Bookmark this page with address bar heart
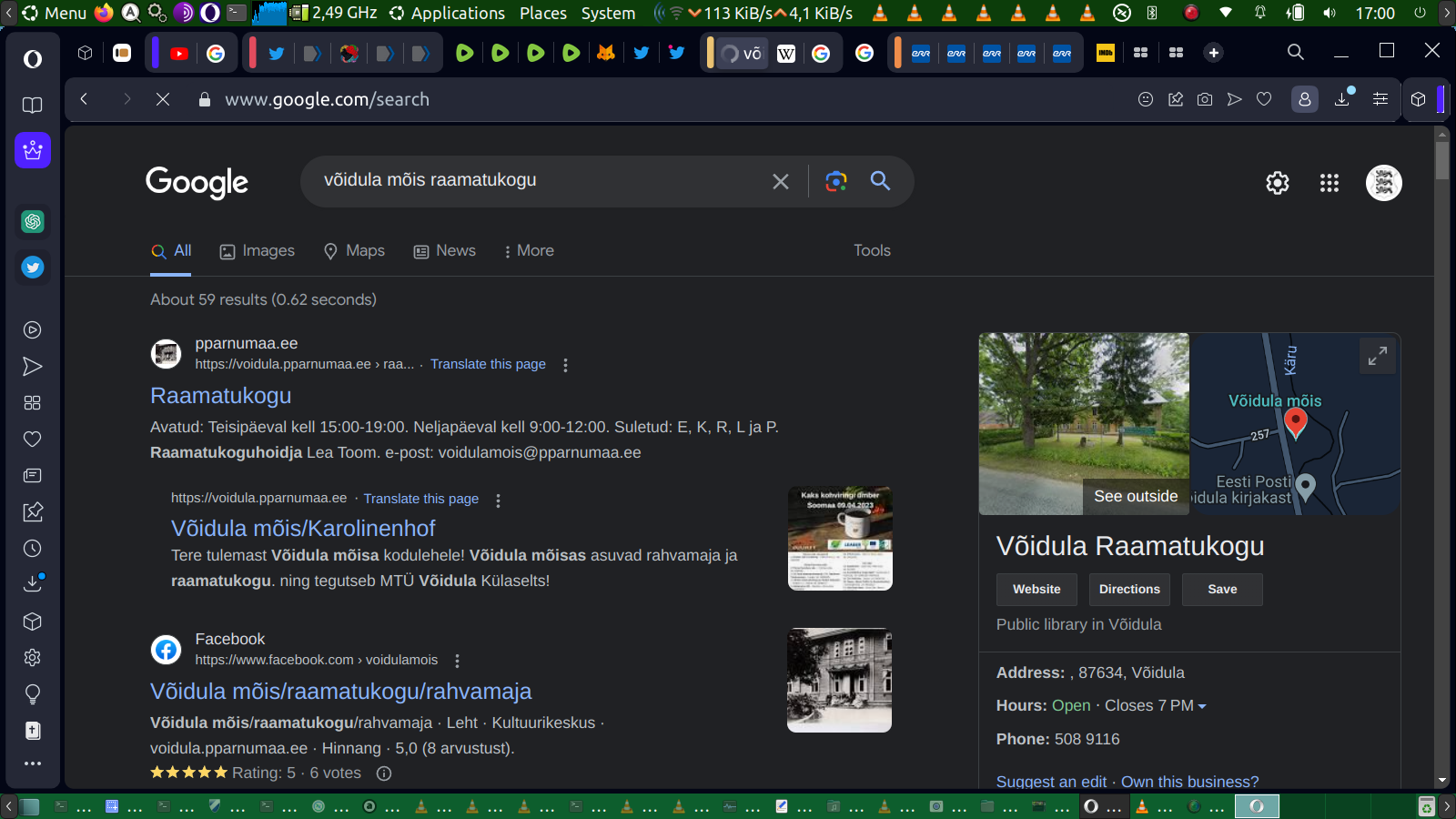Screen dimensions: 1456x819 tap(1264, 99)
